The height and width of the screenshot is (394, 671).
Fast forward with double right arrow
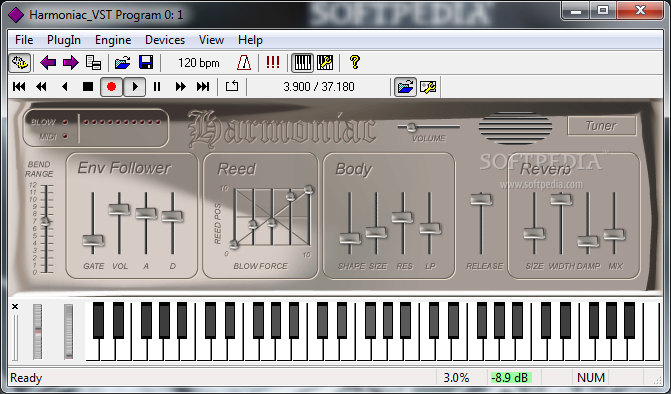click(181, 87)
